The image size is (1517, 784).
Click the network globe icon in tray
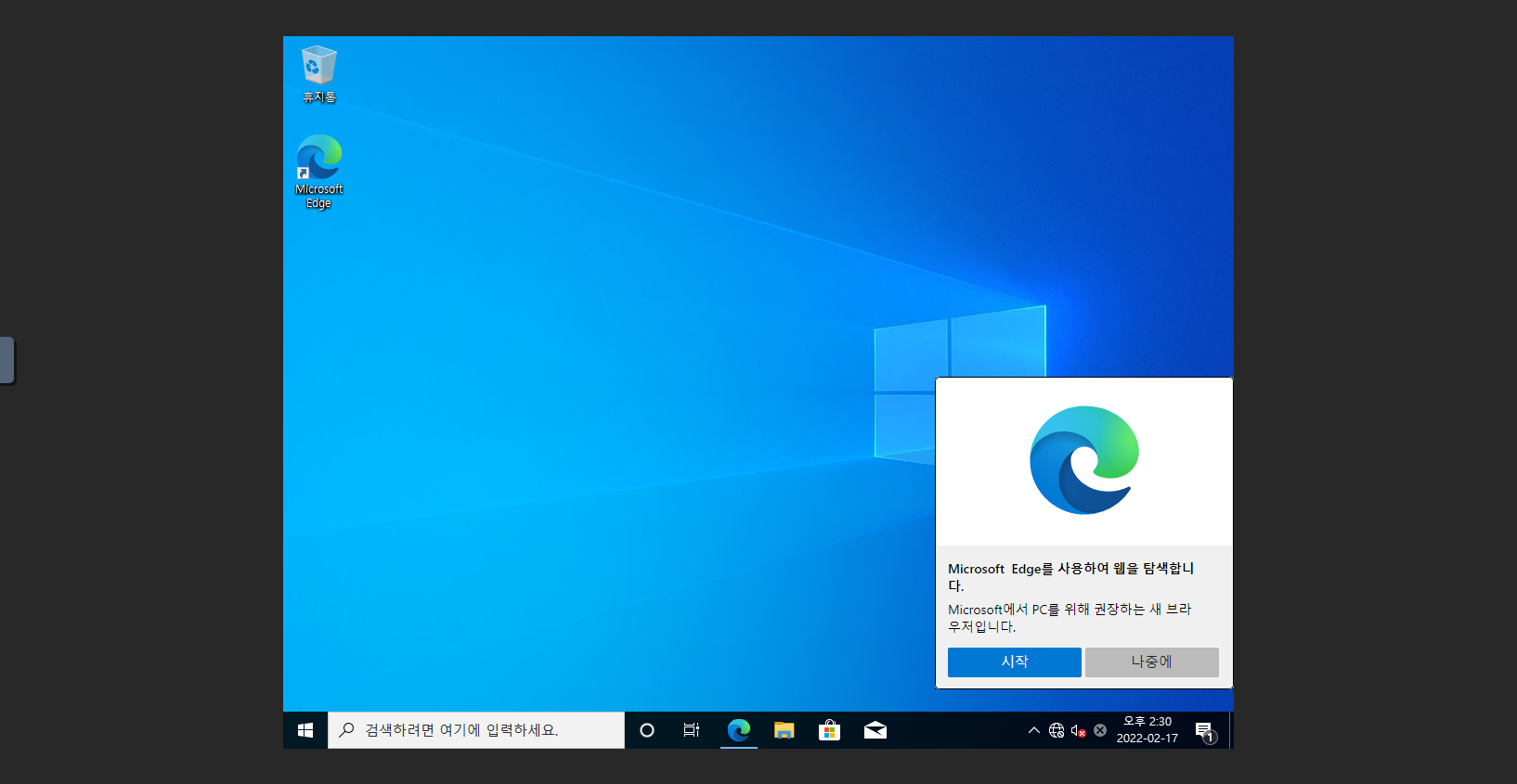click(x=1057, y=730)
